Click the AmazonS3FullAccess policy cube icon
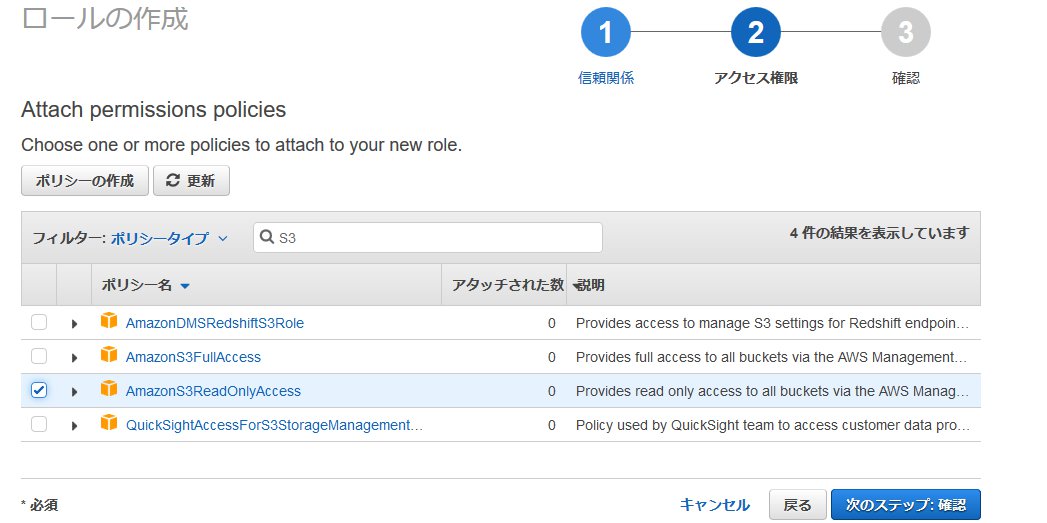Screen dimensions: 1047x523 pos(109,356)
